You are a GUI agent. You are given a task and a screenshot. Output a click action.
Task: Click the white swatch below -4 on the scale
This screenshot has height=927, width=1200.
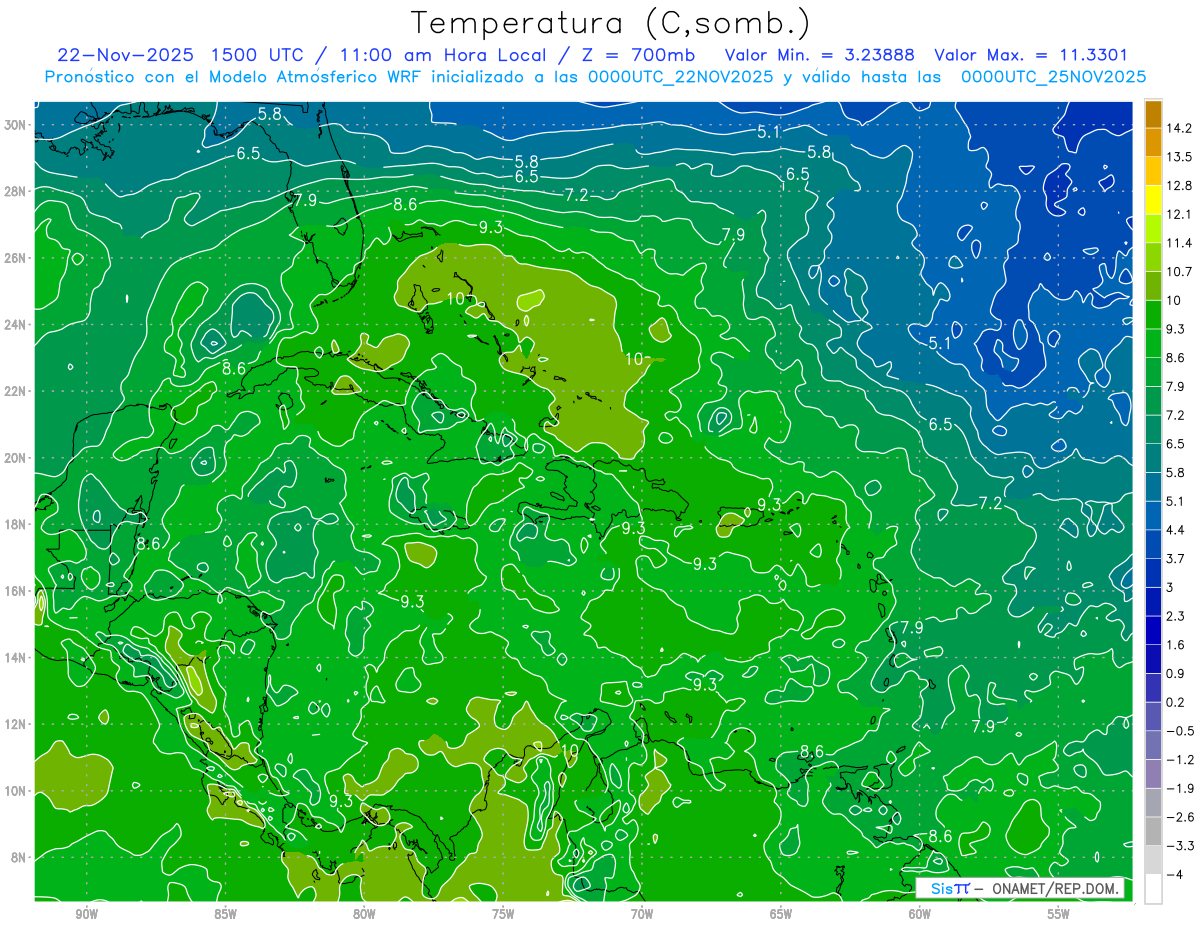tap(1153, 889)
